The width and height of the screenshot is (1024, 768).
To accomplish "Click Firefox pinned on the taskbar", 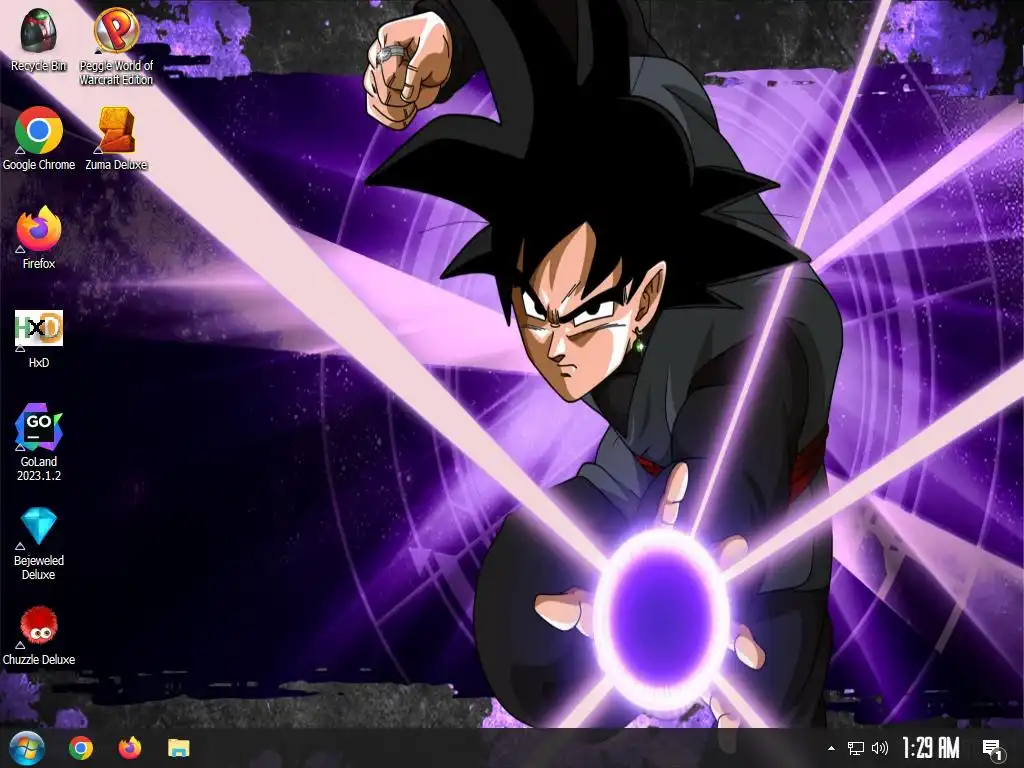I will tap(129, 747).
